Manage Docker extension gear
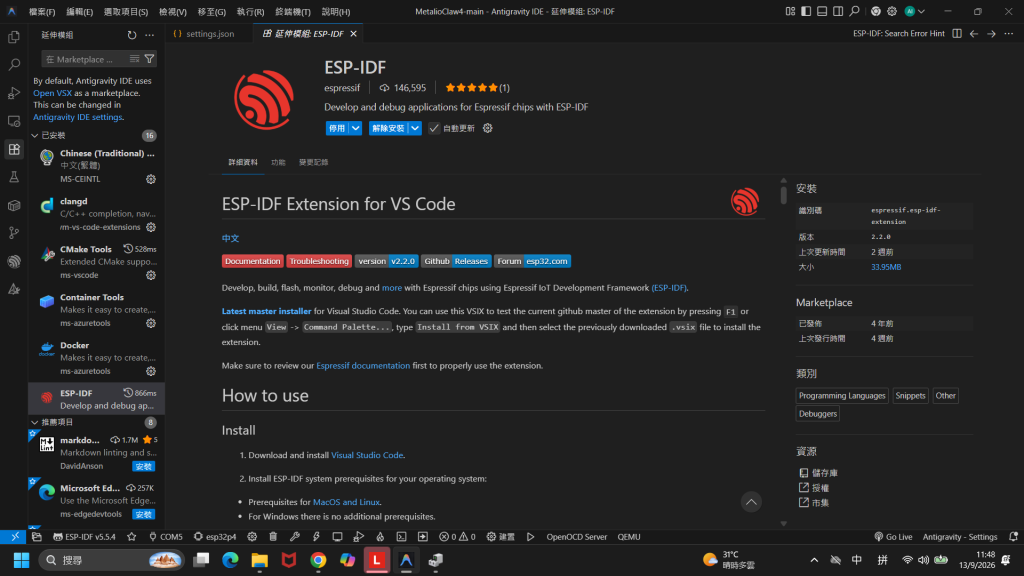 (x=151, y=371)
